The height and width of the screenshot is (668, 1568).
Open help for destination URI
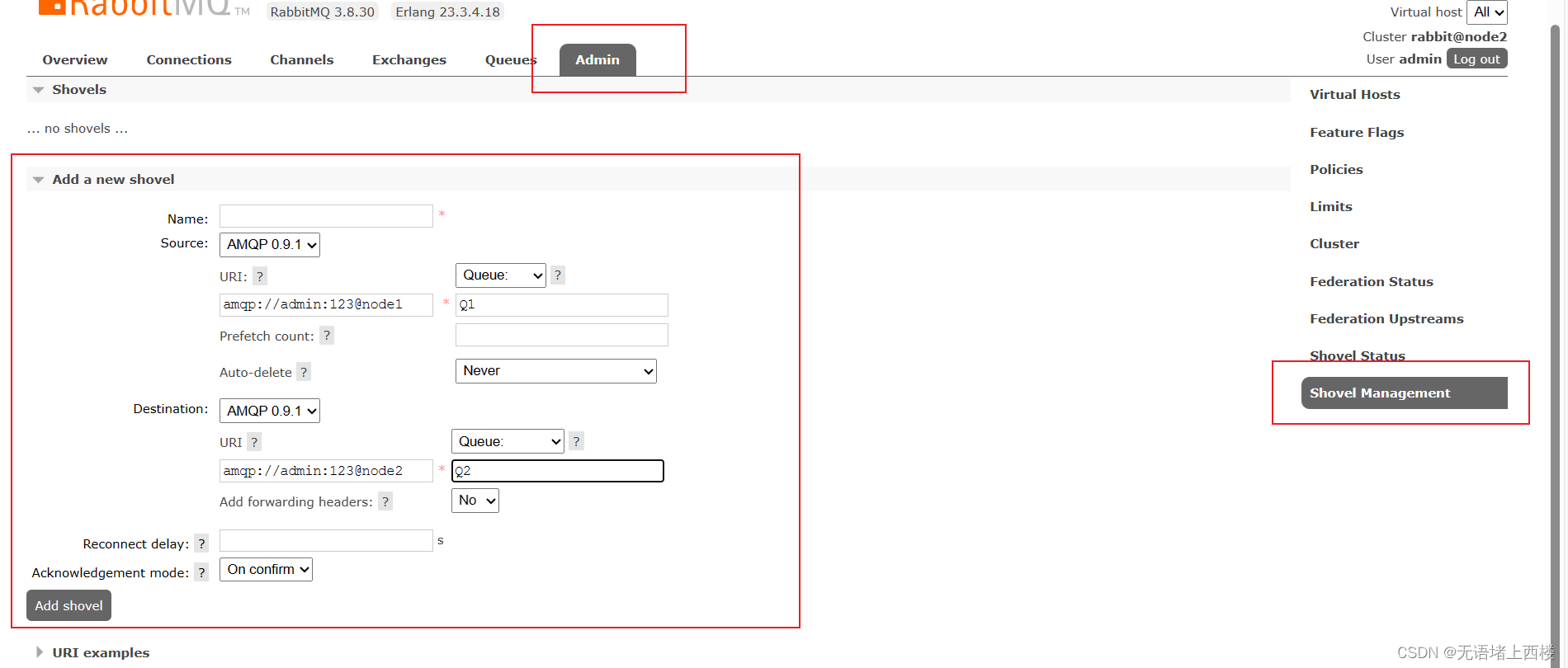click(x=254, y=442)
